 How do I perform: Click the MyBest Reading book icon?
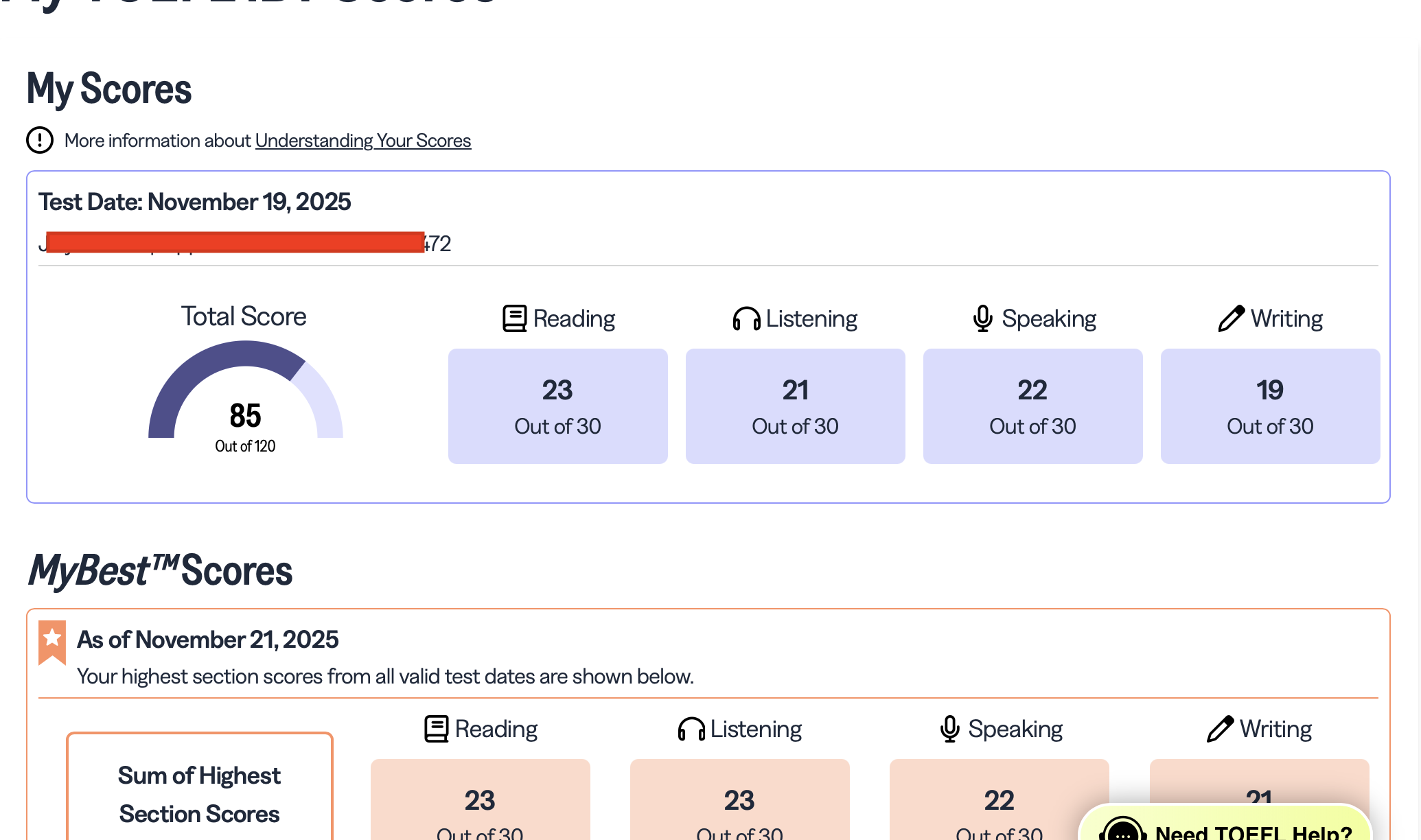pos(437,729)
